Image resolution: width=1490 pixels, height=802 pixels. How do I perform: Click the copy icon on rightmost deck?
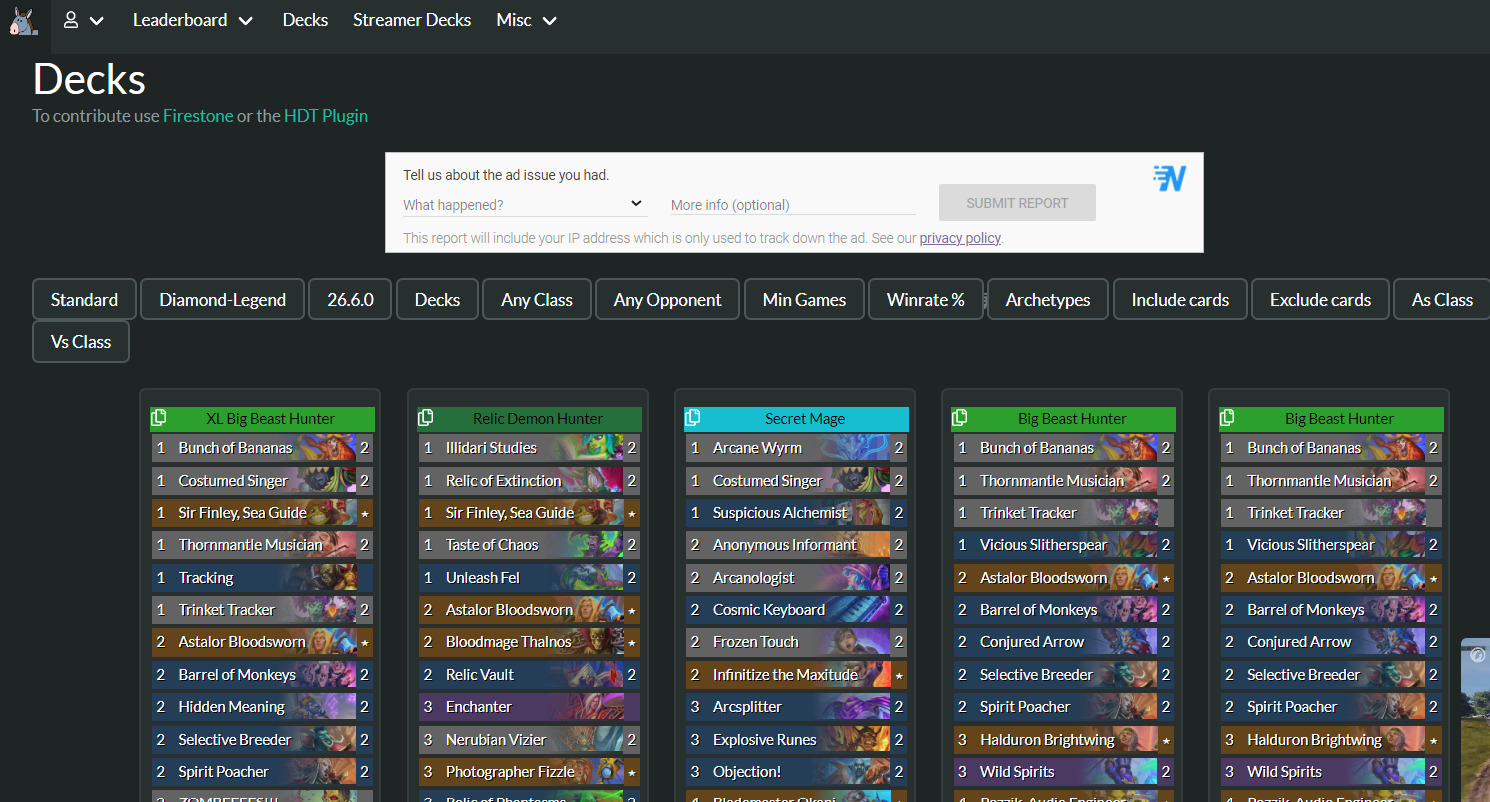point(1227,418)
